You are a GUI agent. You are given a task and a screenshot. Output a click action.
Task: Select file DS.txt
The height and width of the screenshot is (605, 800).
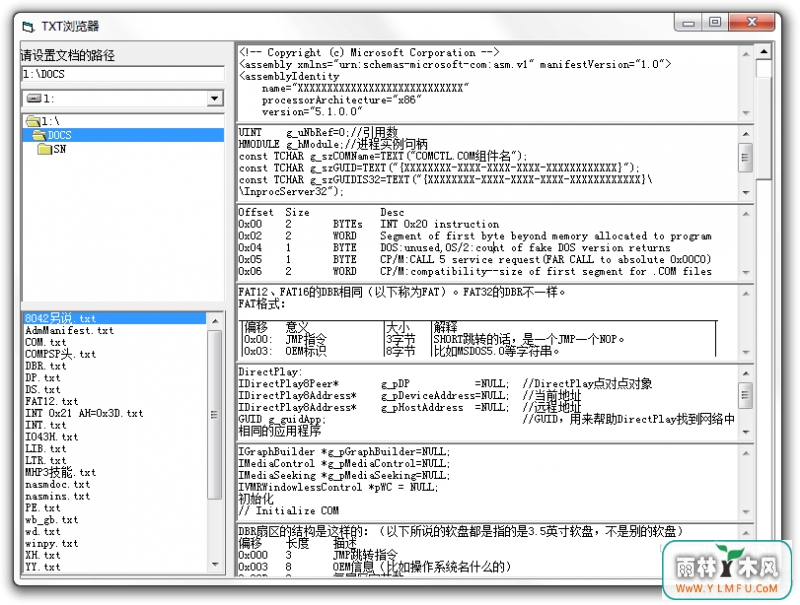[x=42, y=389]
